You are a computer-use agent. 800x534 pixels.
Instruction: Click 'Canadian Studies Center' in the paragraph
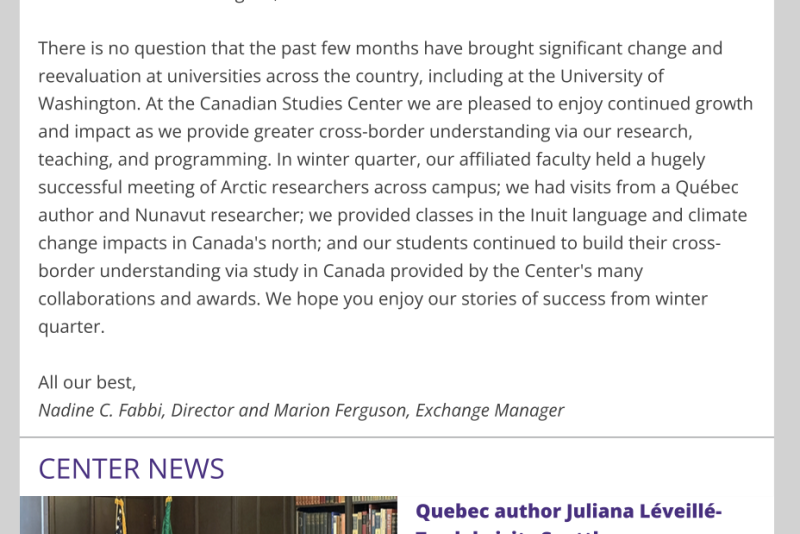(301, 104)
